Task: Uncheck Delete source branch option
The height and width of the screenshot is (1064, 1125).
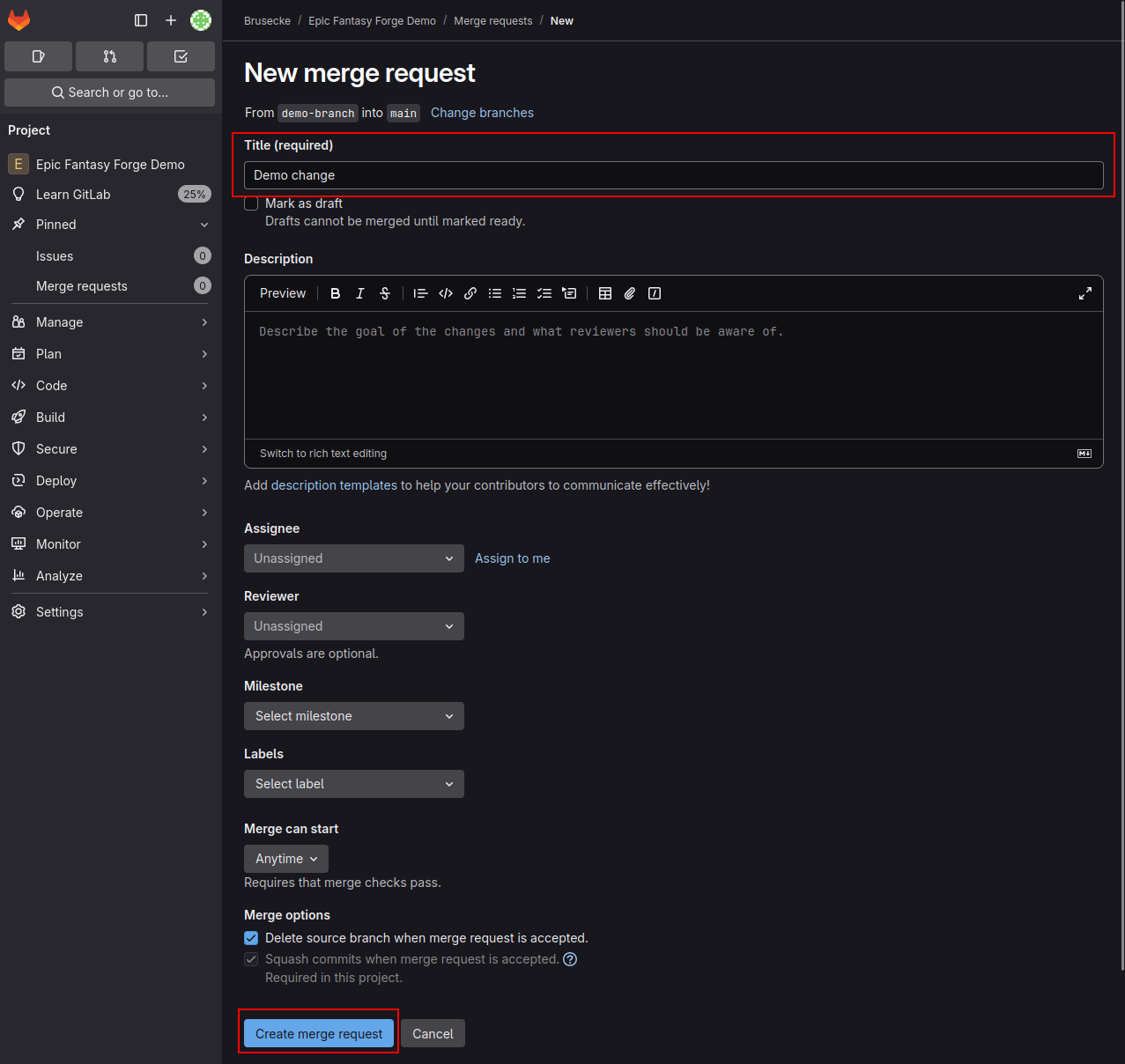Action: 251,938
